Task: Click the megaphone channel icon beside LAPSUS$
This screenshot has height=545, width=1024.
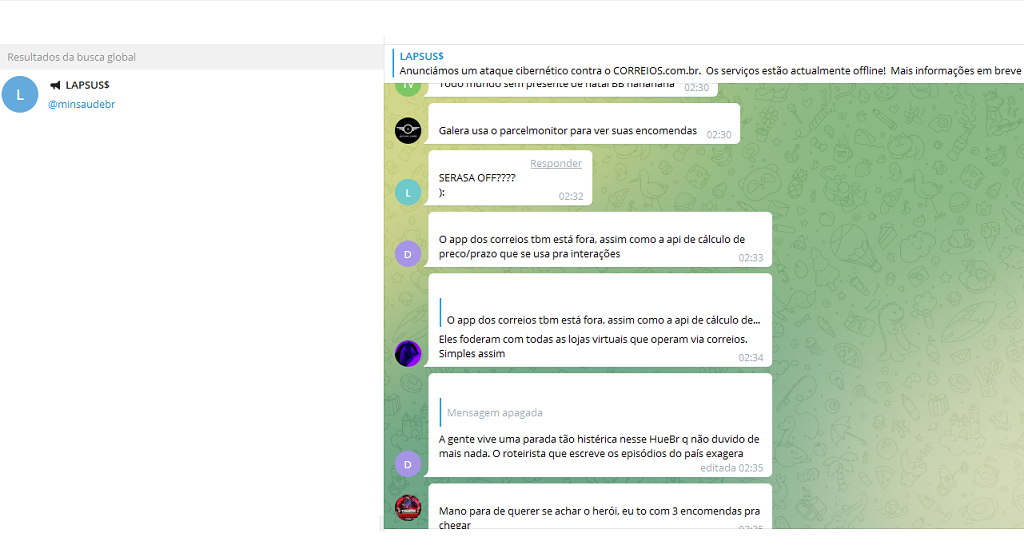Action: click(x=55, y=85)
